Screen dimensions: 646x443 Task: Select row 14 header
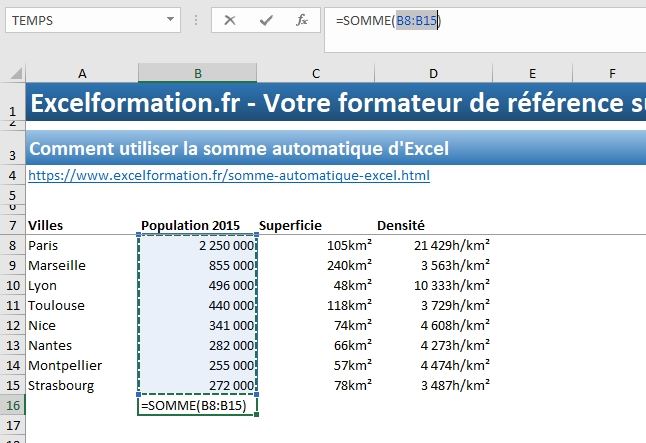[12, 365]
